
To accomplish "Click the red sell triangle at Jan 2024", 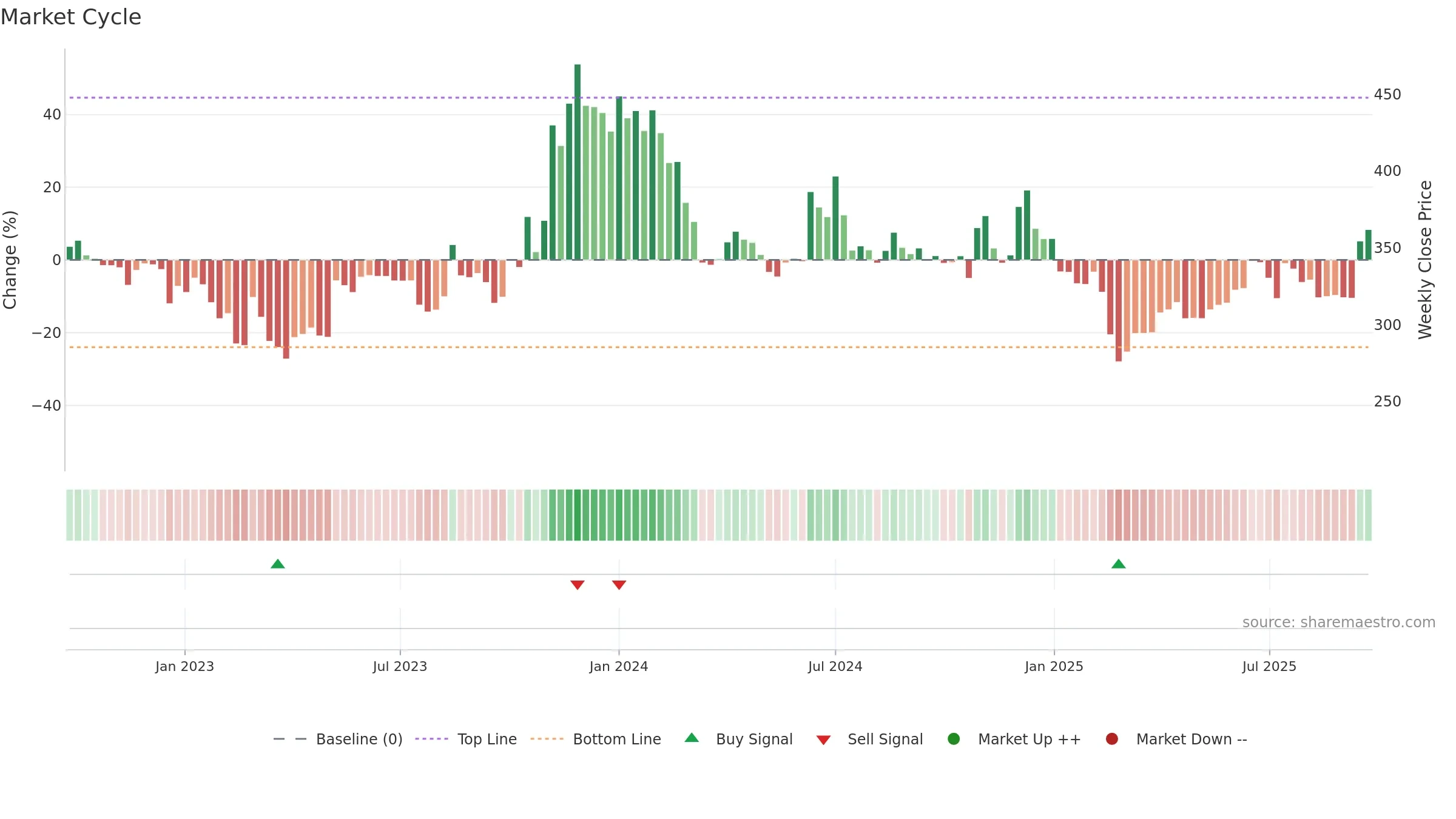I will tap(619, 585).
